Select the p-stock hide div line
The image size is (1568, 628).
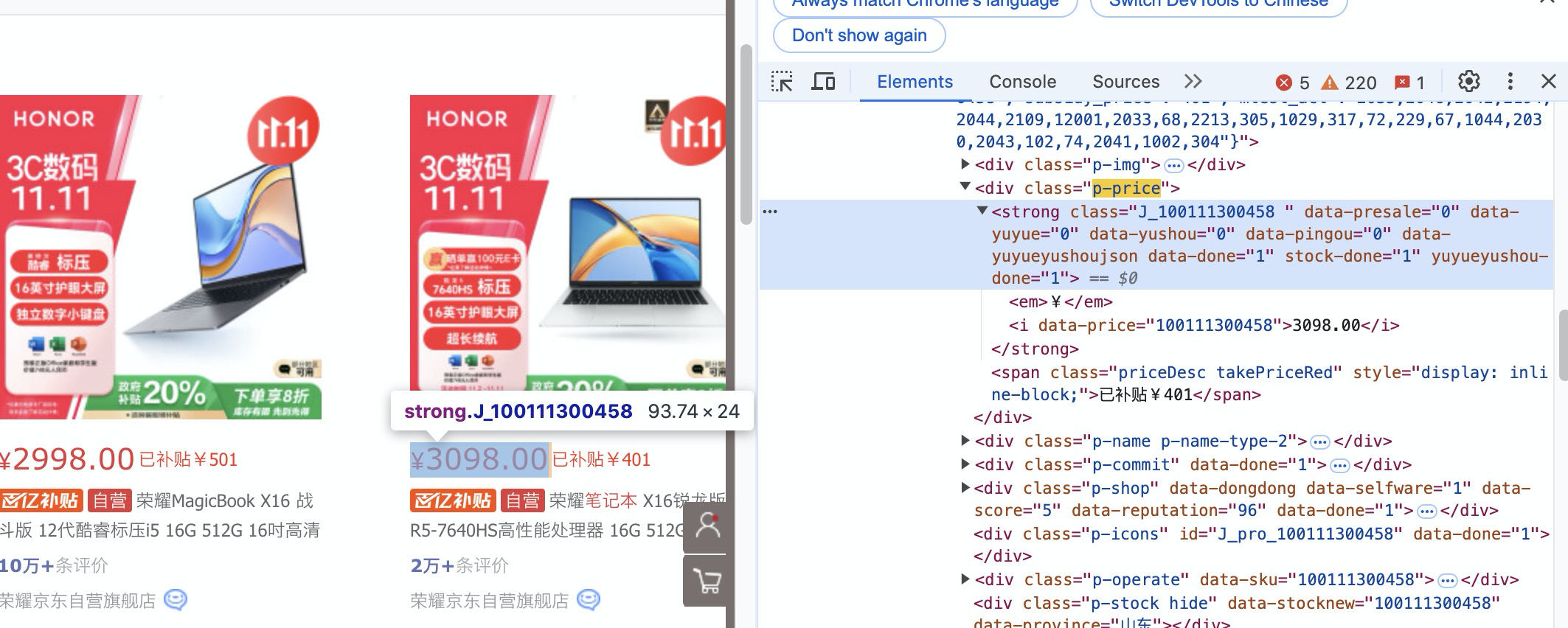1237,613
